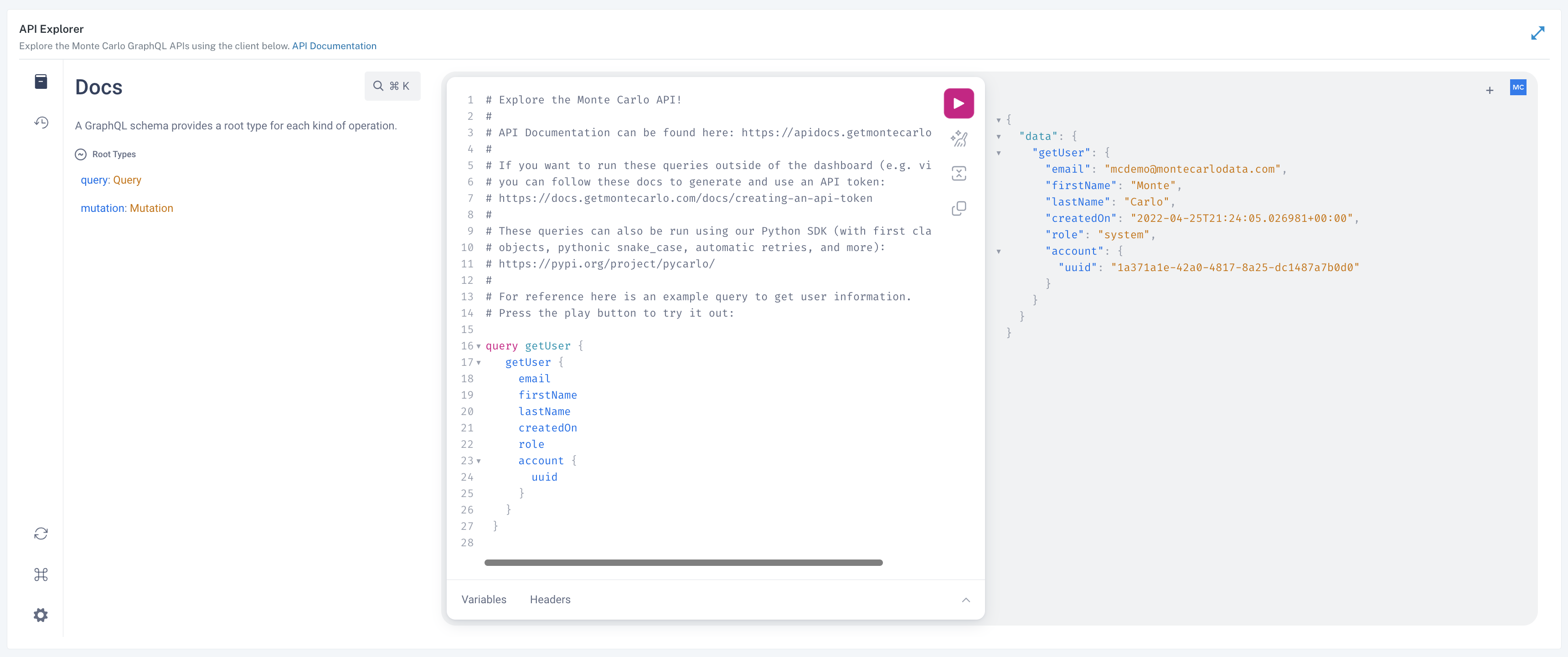The image size is (1568, 657).
Task: Click the email value mcdemo@montecarlodata.com
Action: [1192, 169]
